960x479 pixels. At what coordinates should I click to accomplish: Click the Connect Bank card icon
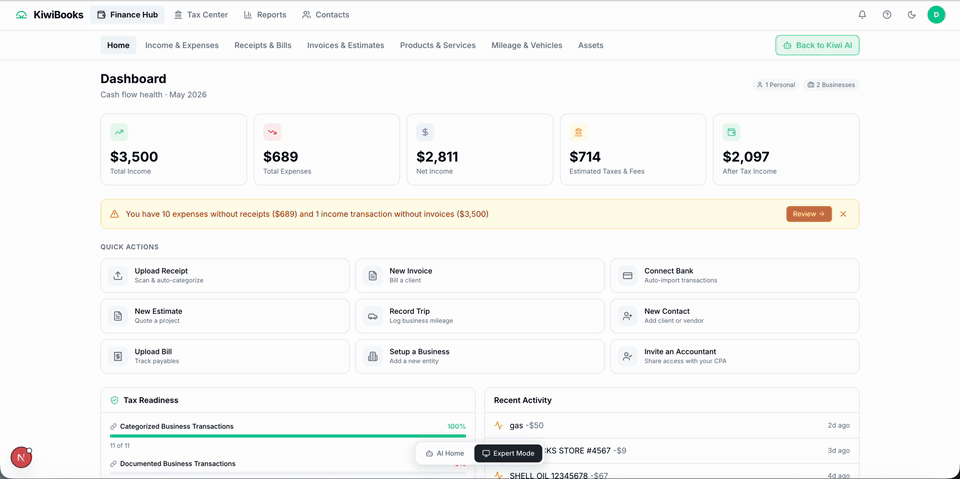tap(628, 275)
